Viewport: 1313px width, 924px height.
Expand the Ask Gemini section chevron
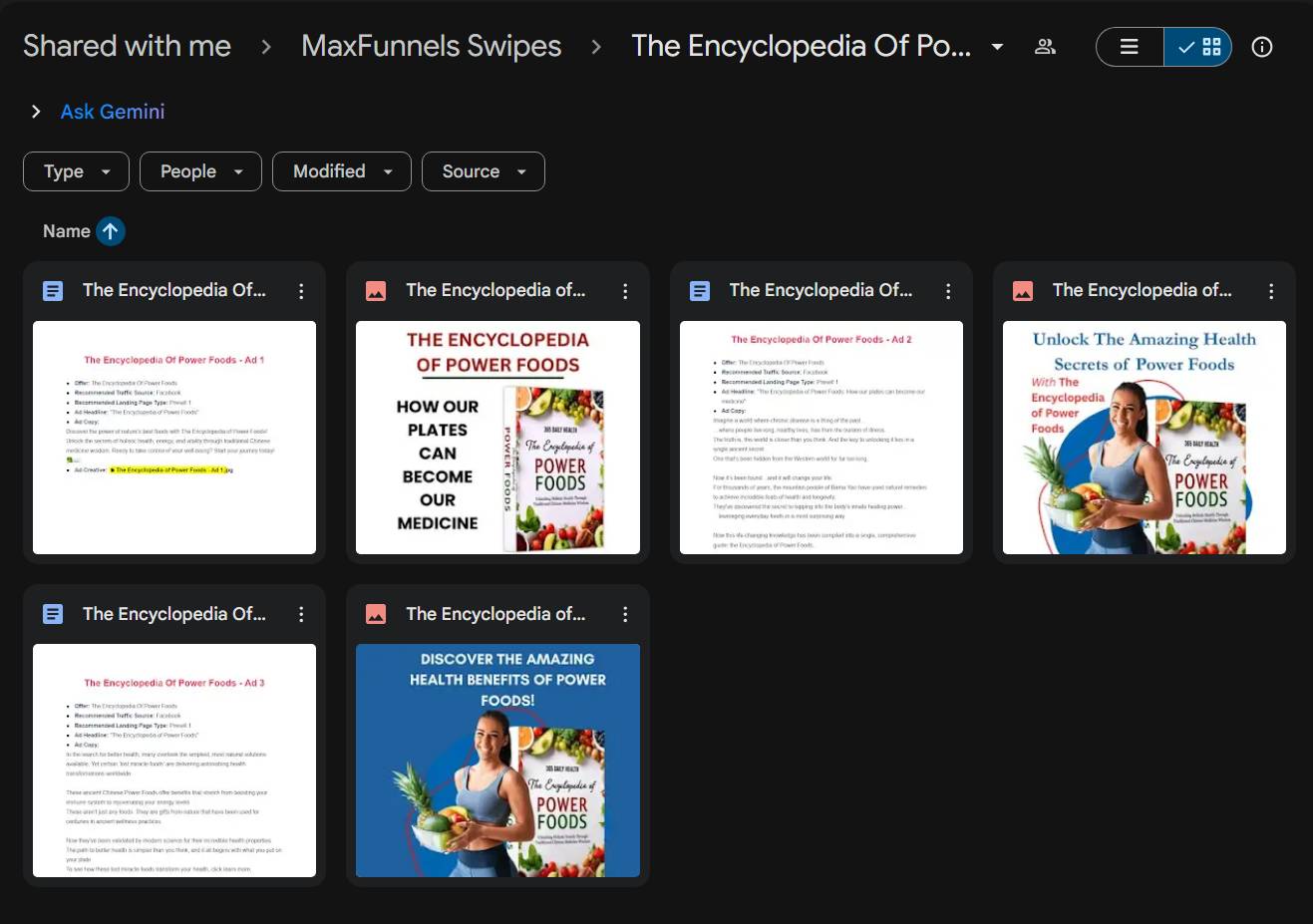coord(36,112)
